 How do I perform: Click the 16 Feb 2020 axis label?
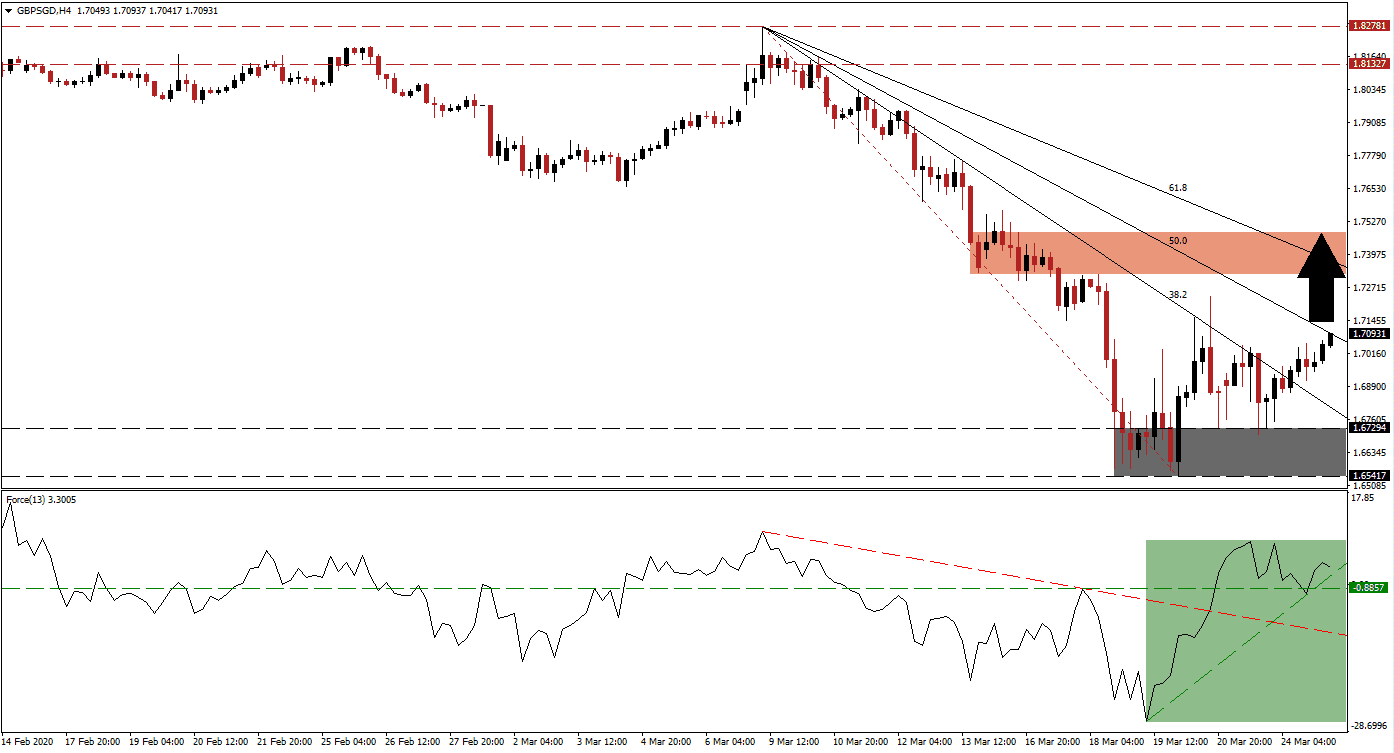tap(29, 744)
